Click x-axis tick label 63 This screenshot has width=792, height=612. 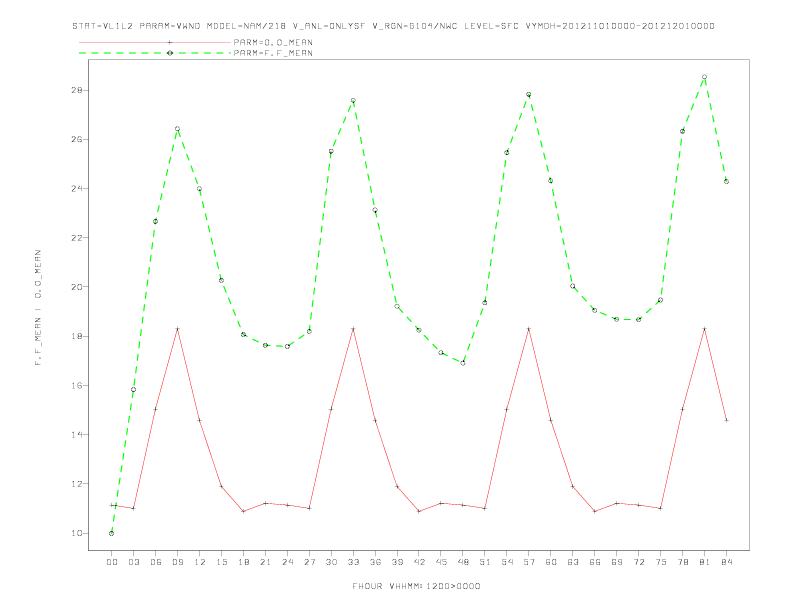click(x=573, y=562)
